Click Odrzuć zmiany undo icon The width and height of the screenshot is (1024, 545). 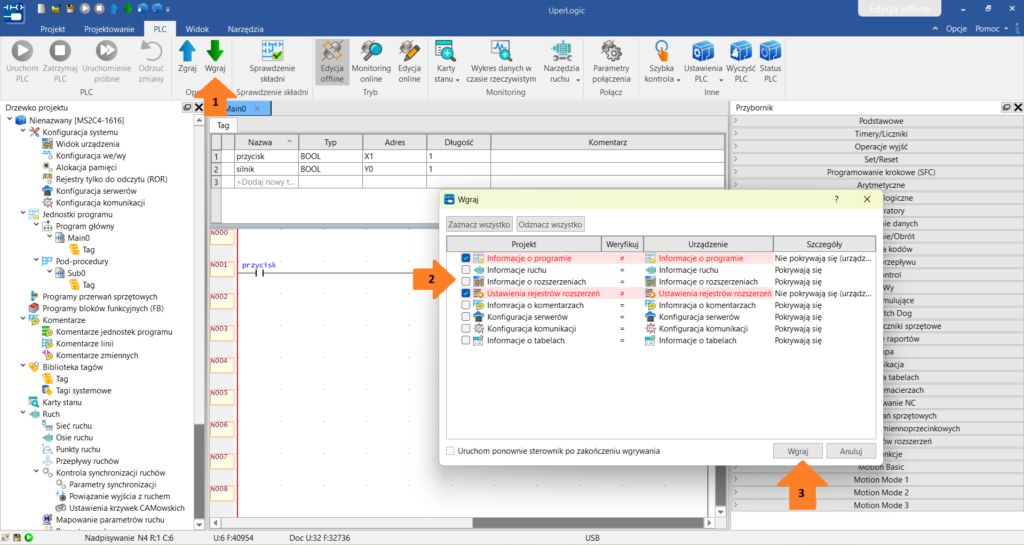[x=152, y=51]
